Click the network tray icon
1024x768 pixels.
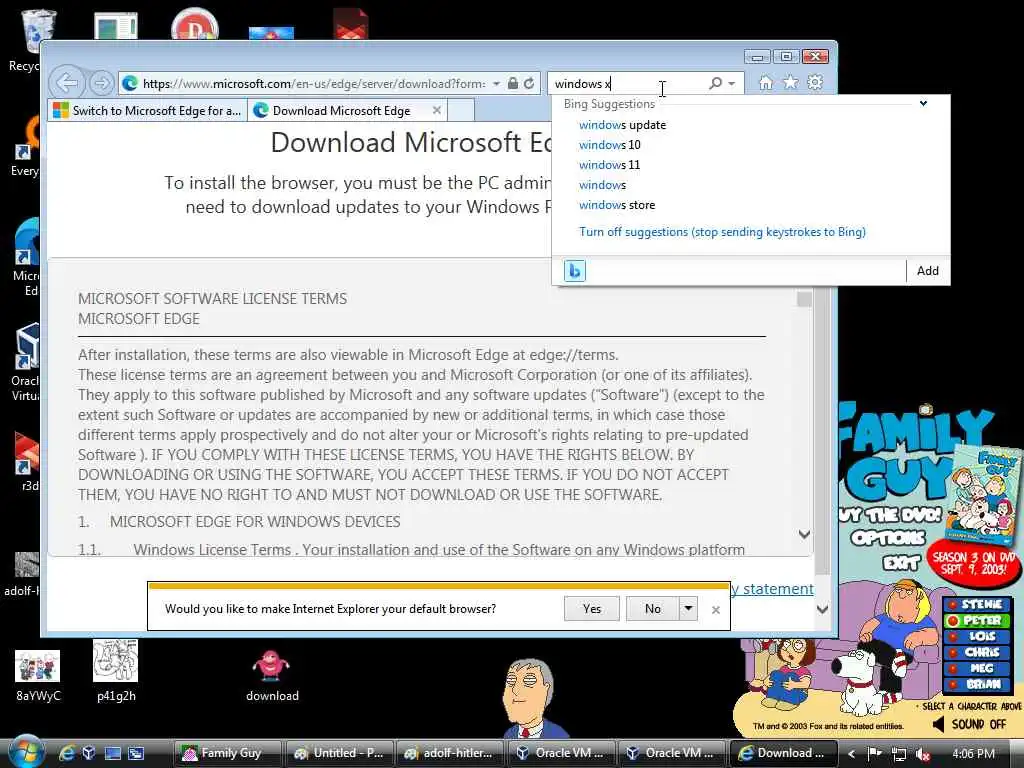tap(899, 754)
